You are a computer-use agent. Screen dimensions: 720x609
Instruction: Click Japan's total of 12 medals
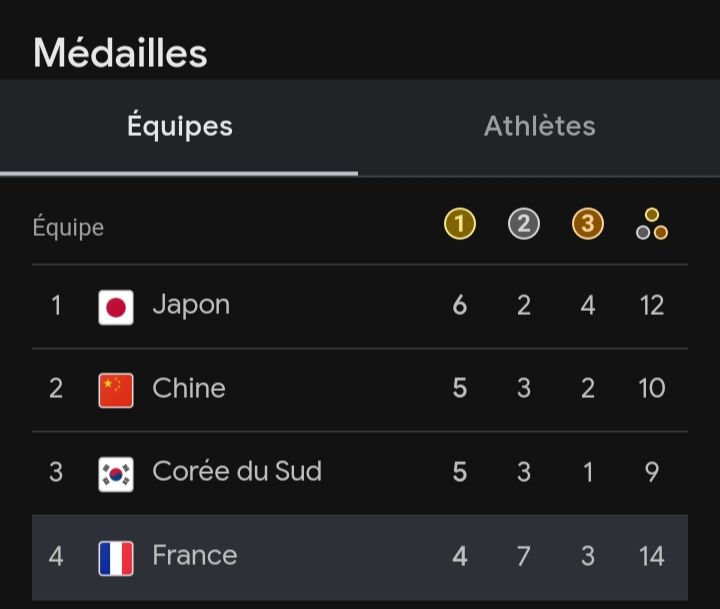[652, 305]
